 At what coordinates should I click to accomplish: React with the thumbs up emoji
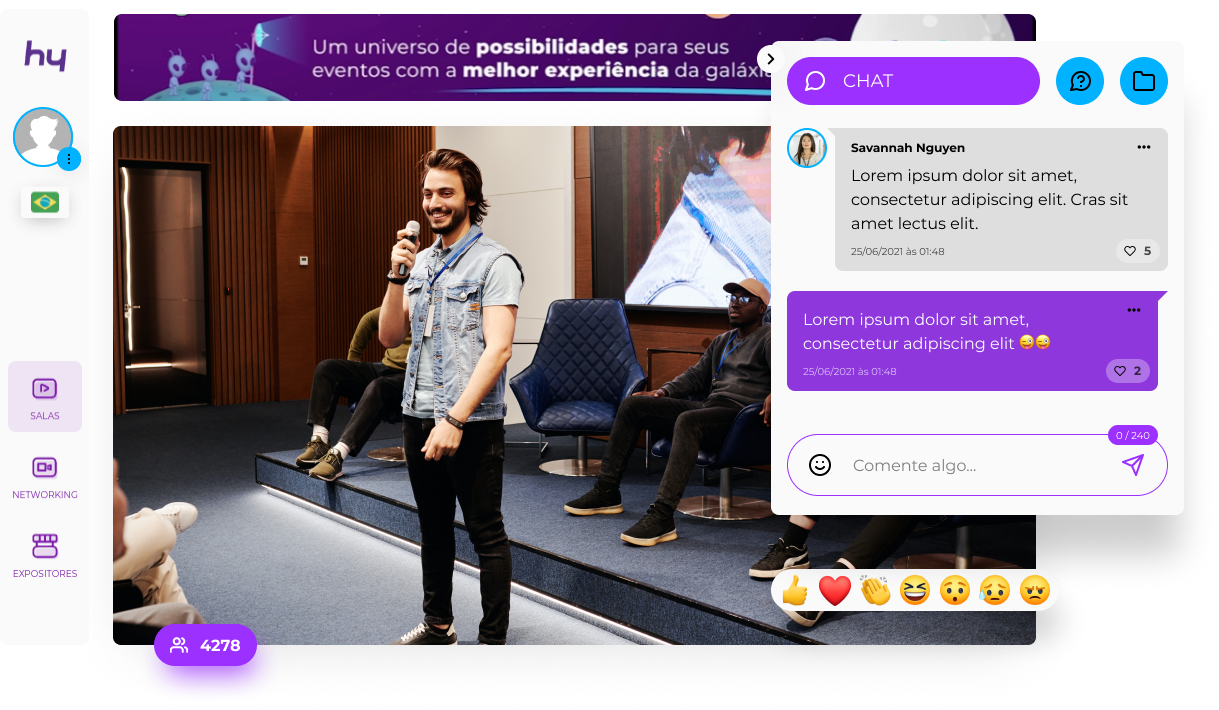point(793,590)
